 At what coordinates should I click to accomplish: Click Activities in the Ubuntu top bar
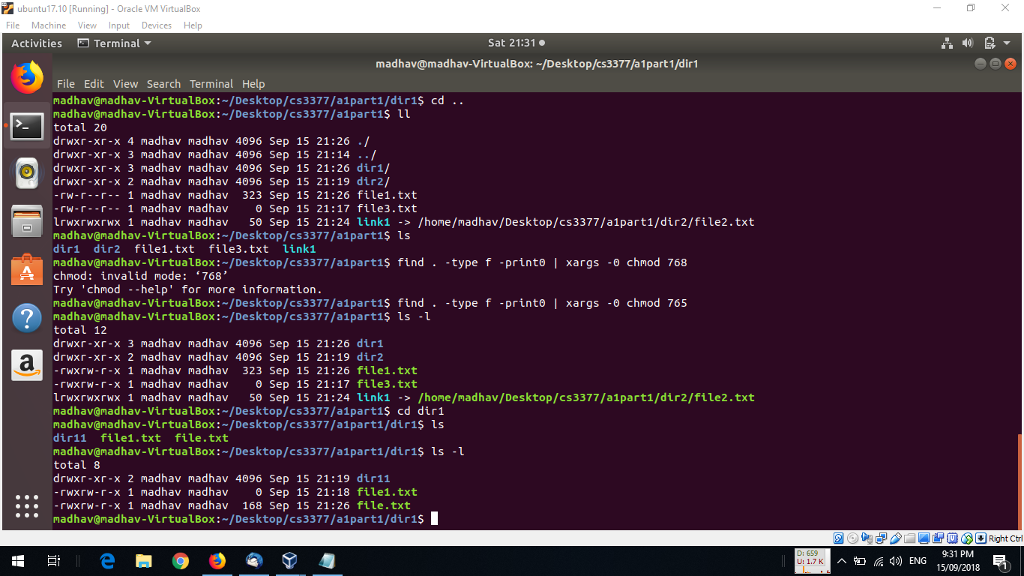coord(37,42)
